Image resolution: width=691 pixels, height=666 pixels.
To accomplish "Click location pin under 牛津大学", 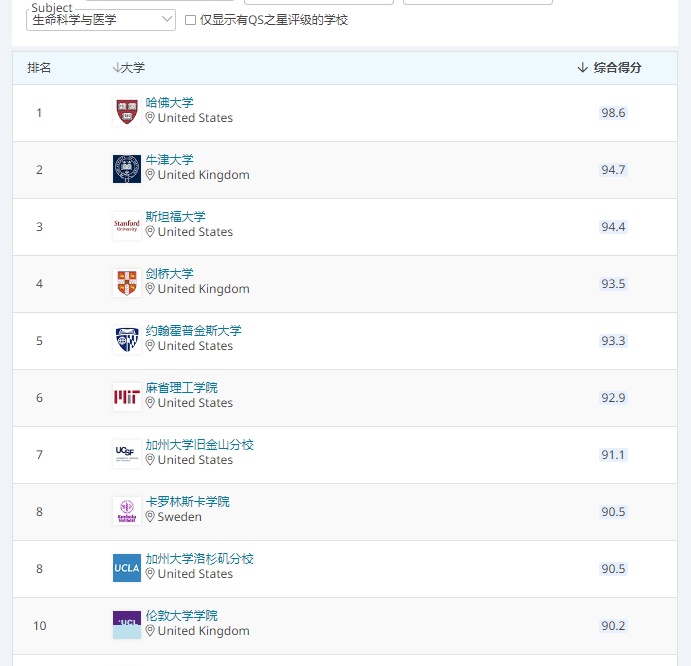I will [150, 175].
